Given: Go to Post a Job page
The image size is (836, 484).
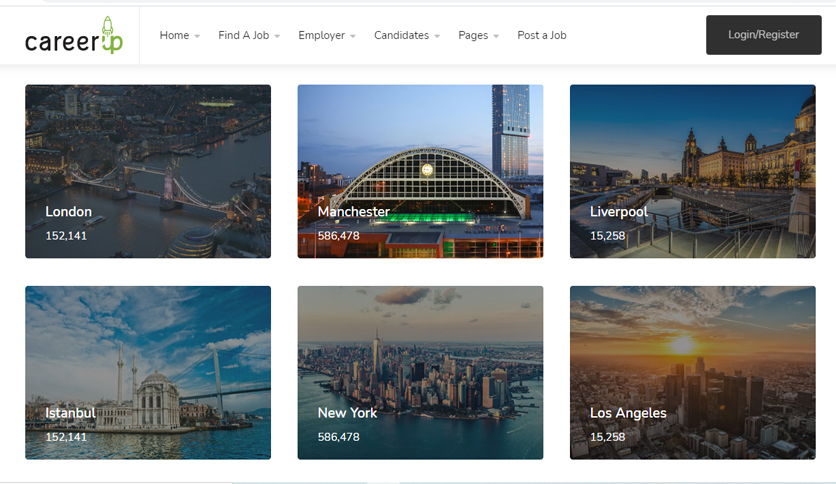Looking at the screenshot, I should (542, 35).
